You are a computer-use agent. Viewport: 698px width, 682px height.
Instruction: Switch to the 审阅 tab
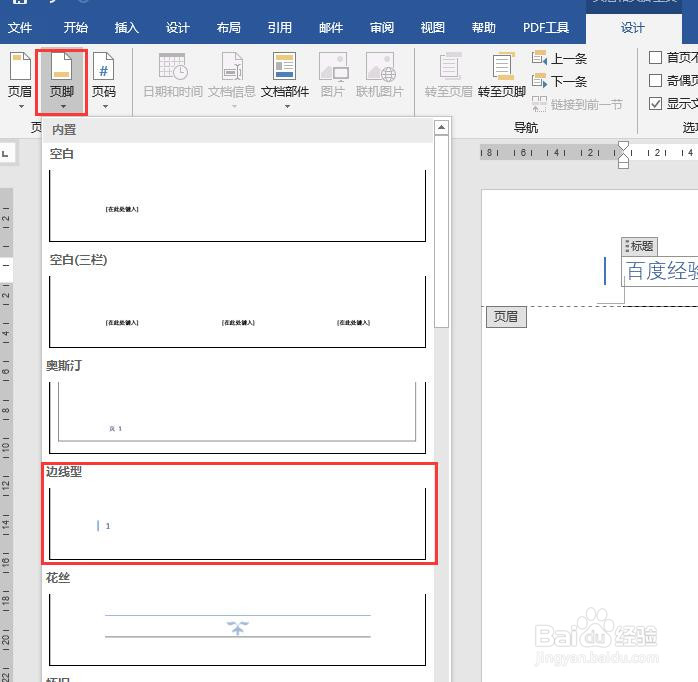tap(382, 28)
